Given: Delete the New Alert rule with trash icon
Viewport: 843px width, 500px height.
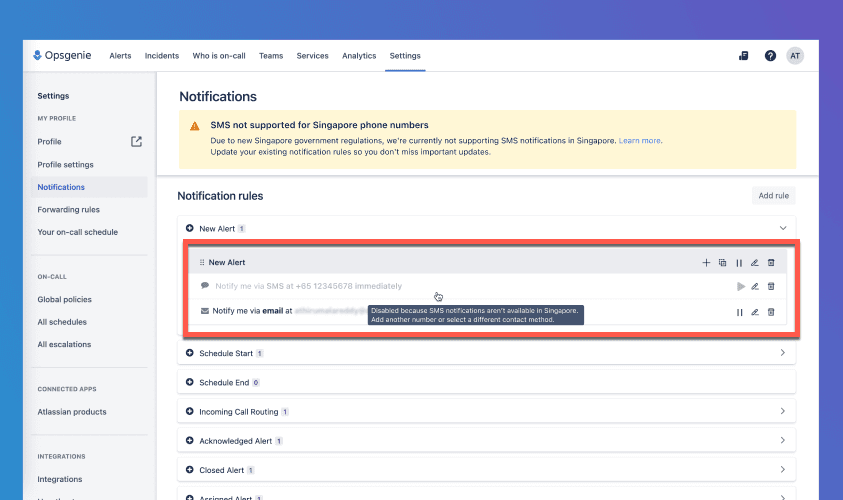Looking at the screenshot, I should click(771, 262).
